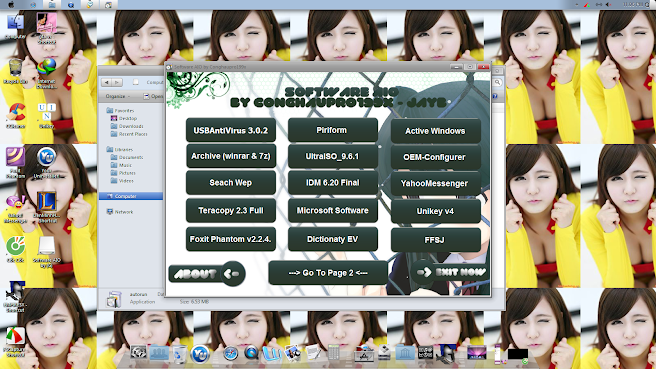
Task: Click the Unikey v4 button
Action: [436, 211]
